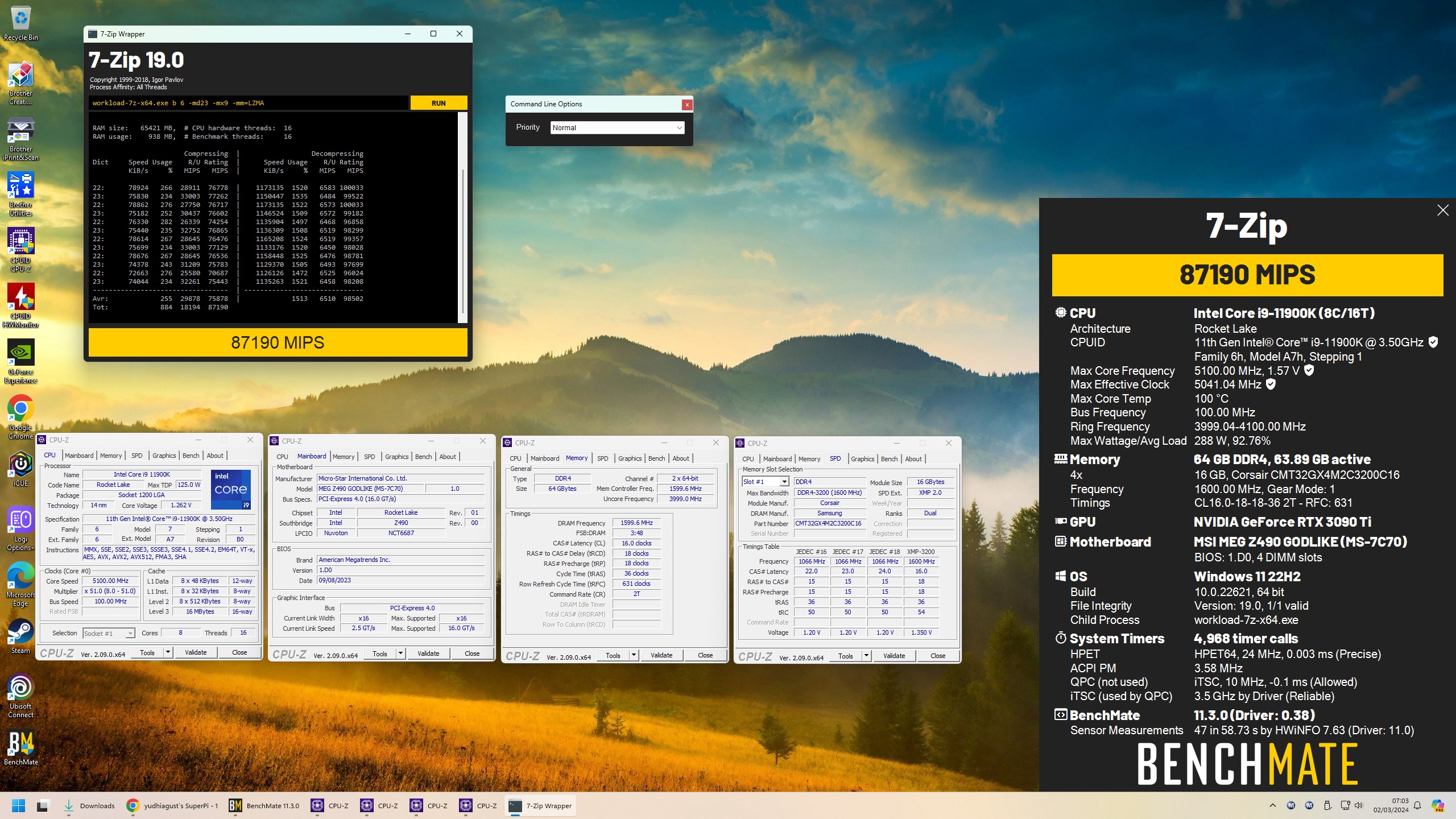Close the Command Line Options dialog
The height and width of the screenshot is (819, 1456).
(x=687, y=104)
